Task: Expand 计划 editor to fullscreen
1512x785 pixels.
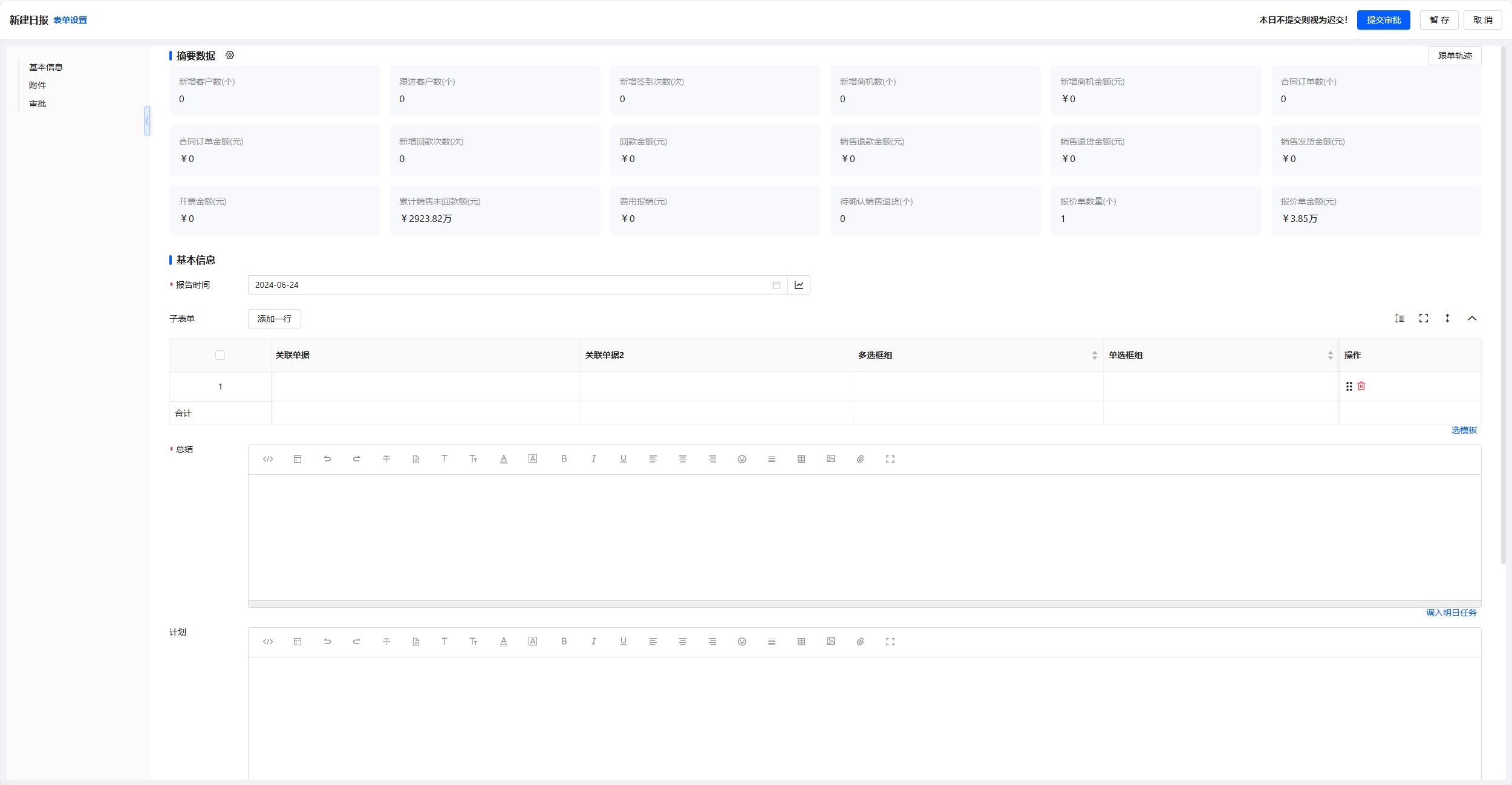Action: tap(890, 642)
